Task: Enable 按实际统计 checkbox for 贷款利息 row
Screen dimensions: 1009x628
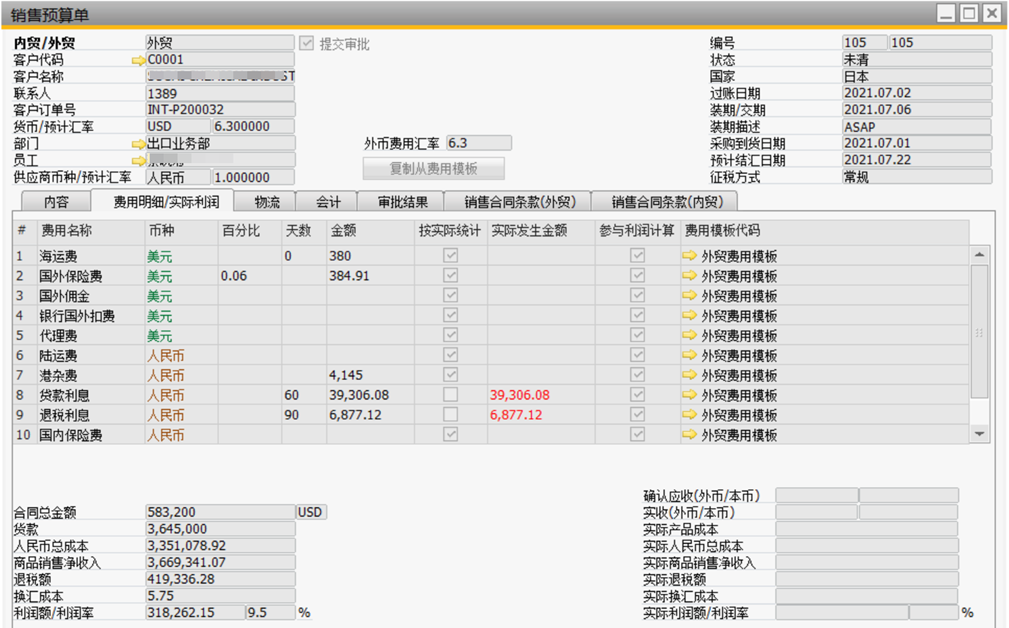Action: coord(450,394)
